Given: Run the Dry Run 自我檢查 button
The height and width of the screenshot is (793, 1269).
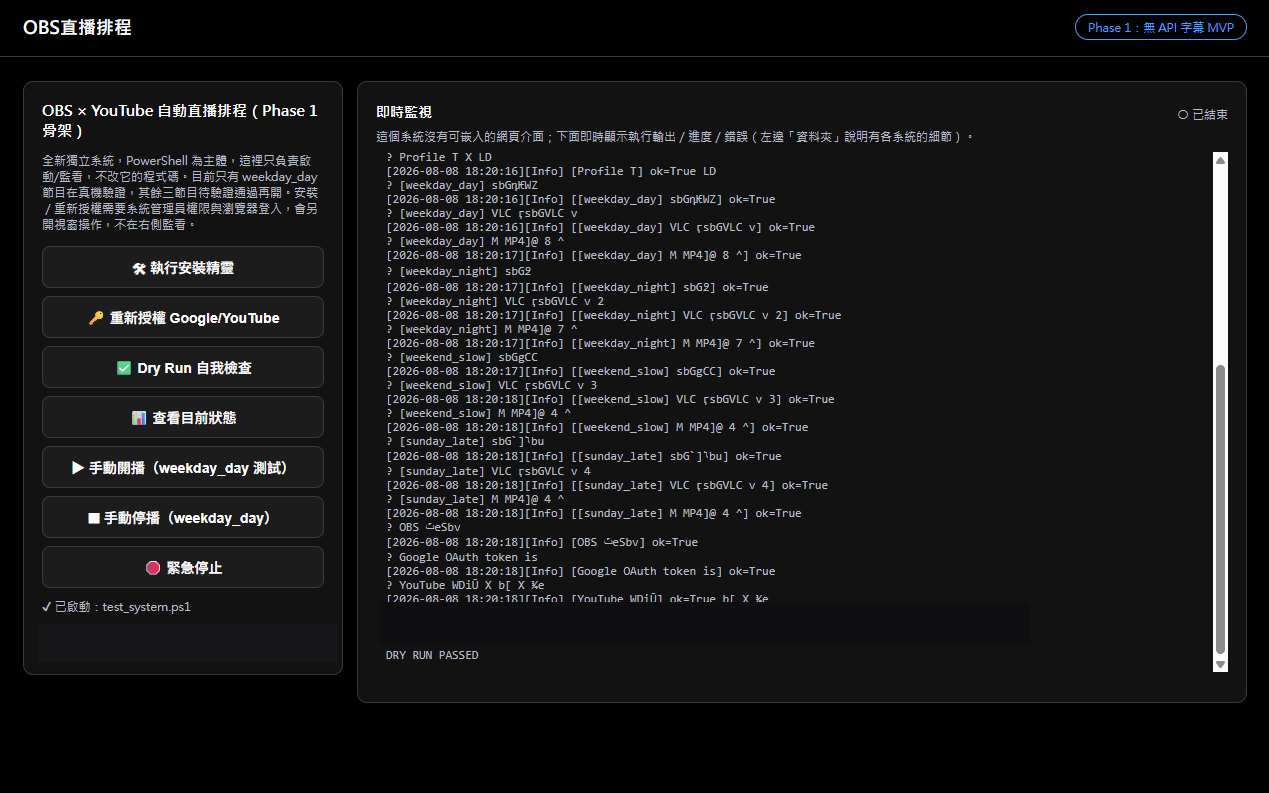Looking at the screenshot, I should 183,367.
